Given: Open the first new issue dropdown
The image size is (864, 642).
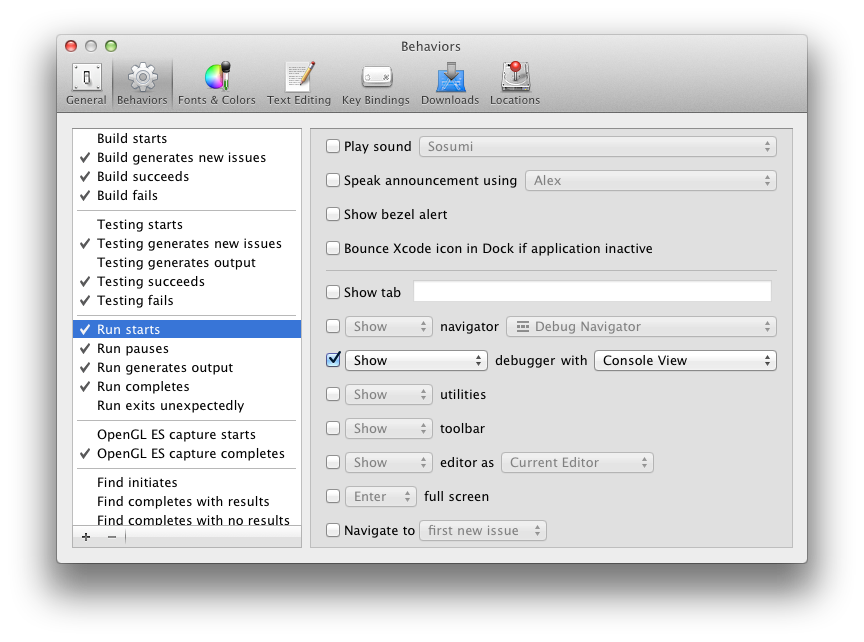Looking at the screenshot, I should coord(483,531).
